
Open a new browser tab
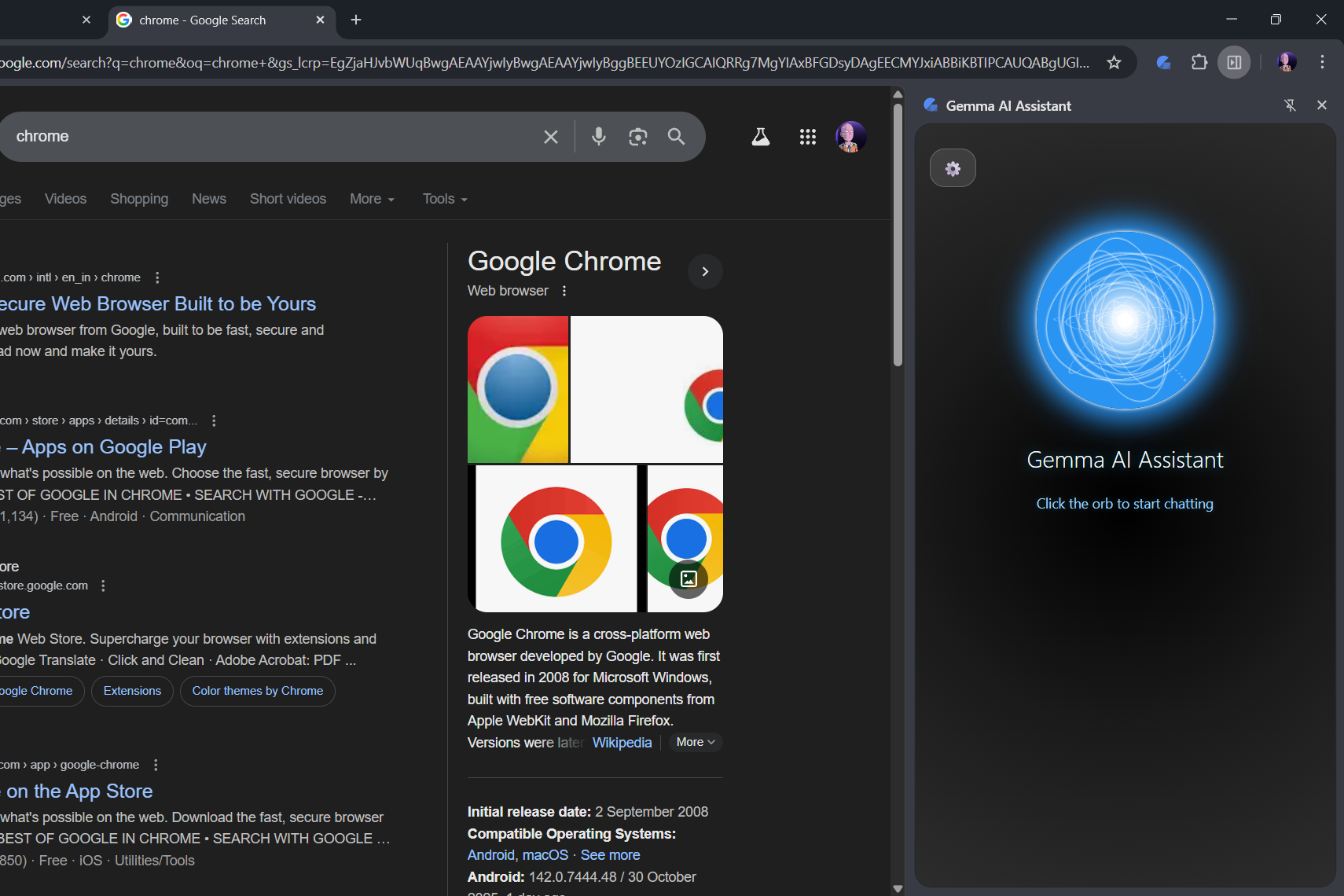pos(356,20)
